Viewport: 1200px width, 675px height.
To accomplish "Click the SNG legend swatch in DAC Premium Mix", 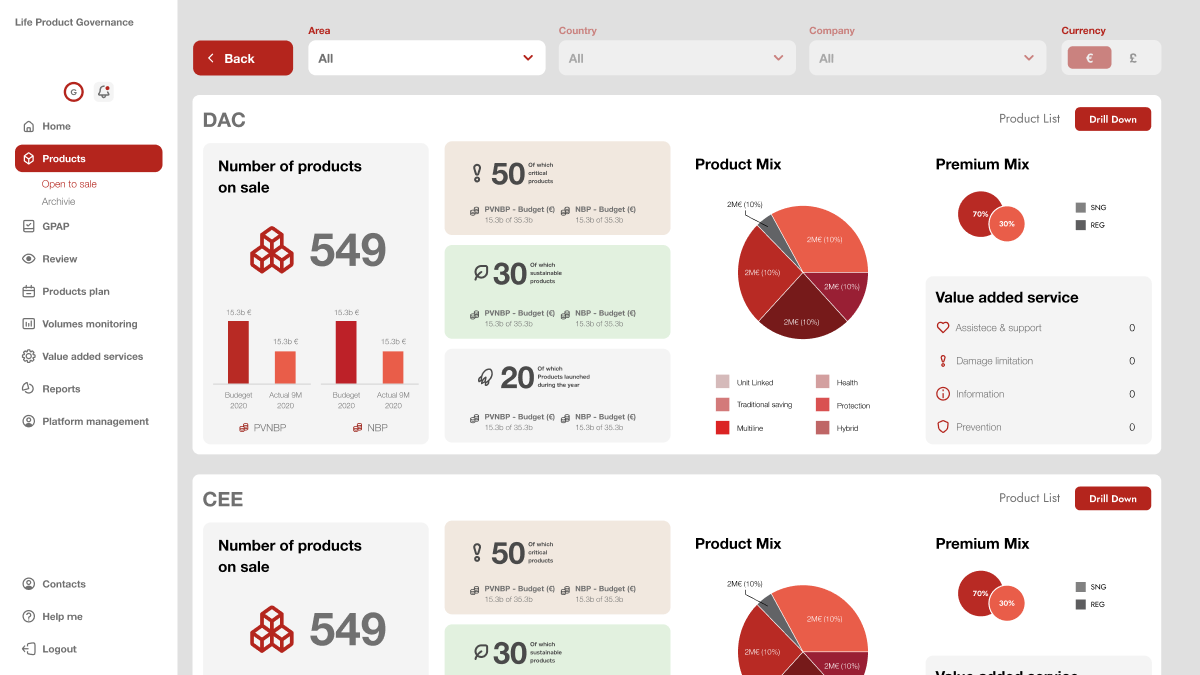I will pyautogui.click(x=1080, y=208).
